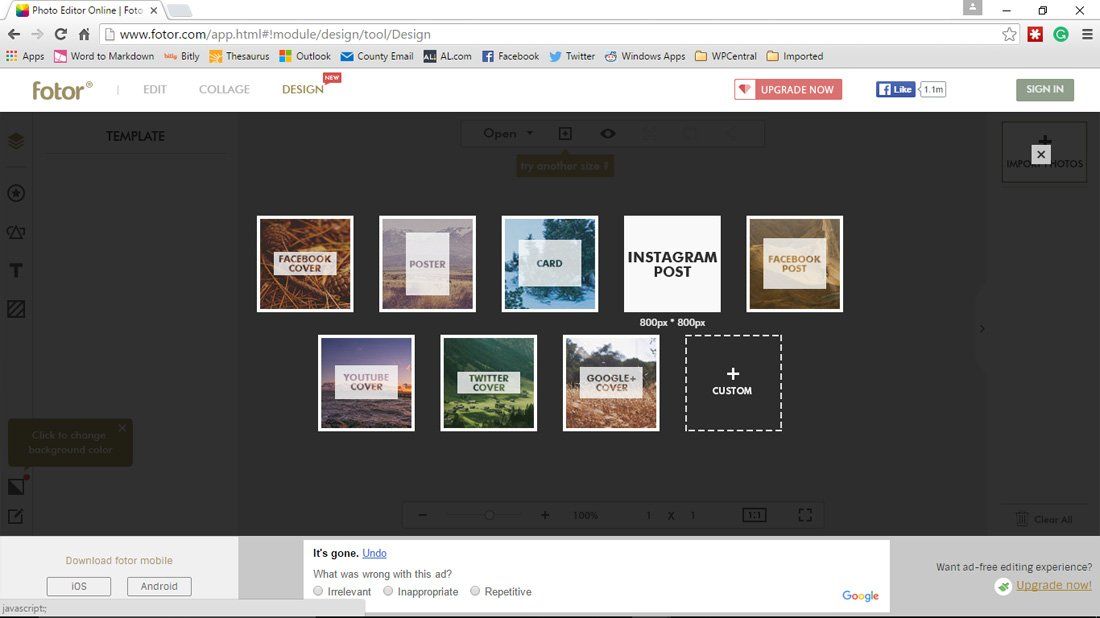Open the Templates panel at sidebar top
Image resolution: width=1100 pixels, height=618 pixels.
[x=15, y=140]
